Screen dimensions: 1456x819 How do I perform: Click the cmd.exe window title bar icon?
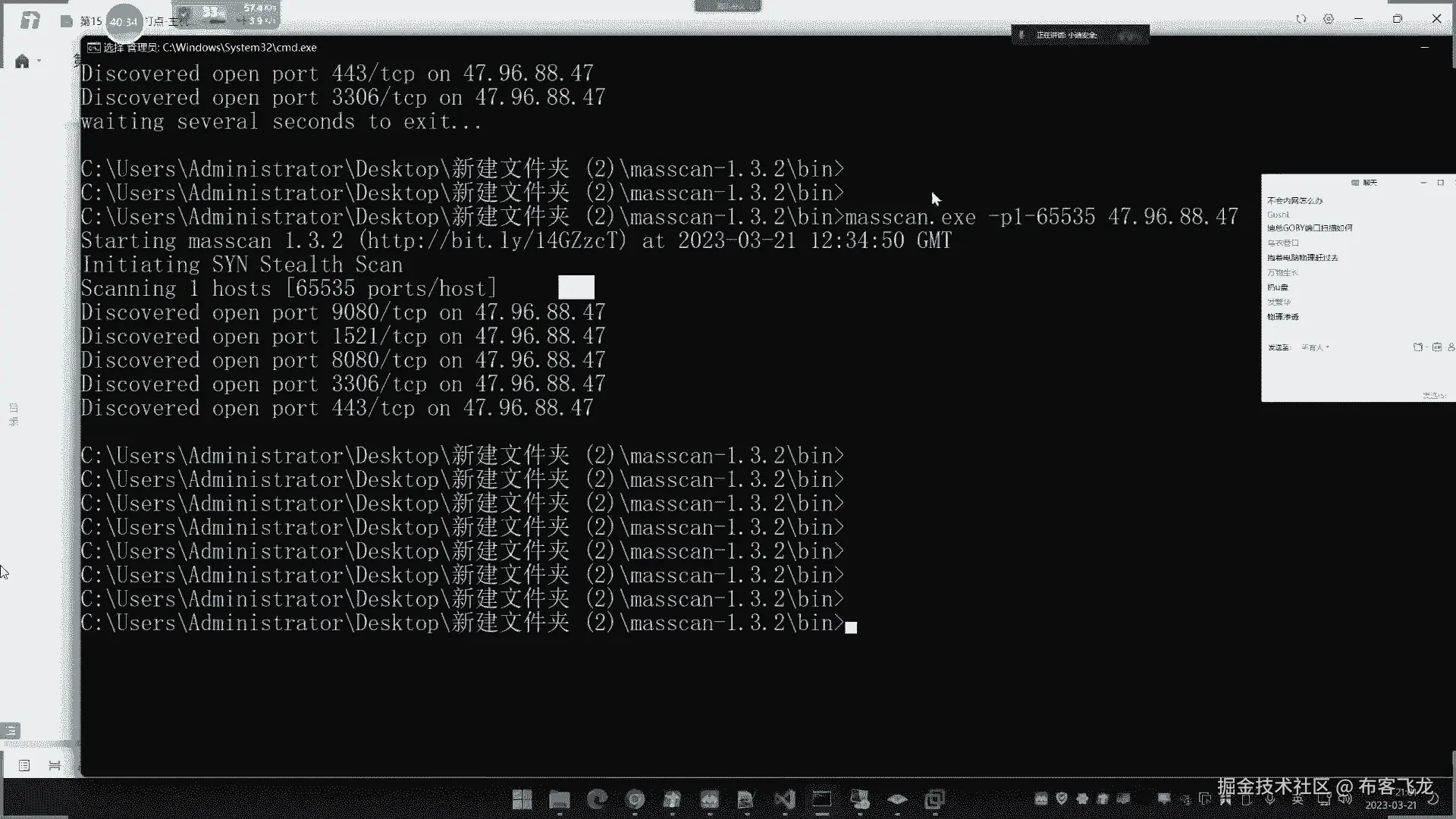pos(93,48)
